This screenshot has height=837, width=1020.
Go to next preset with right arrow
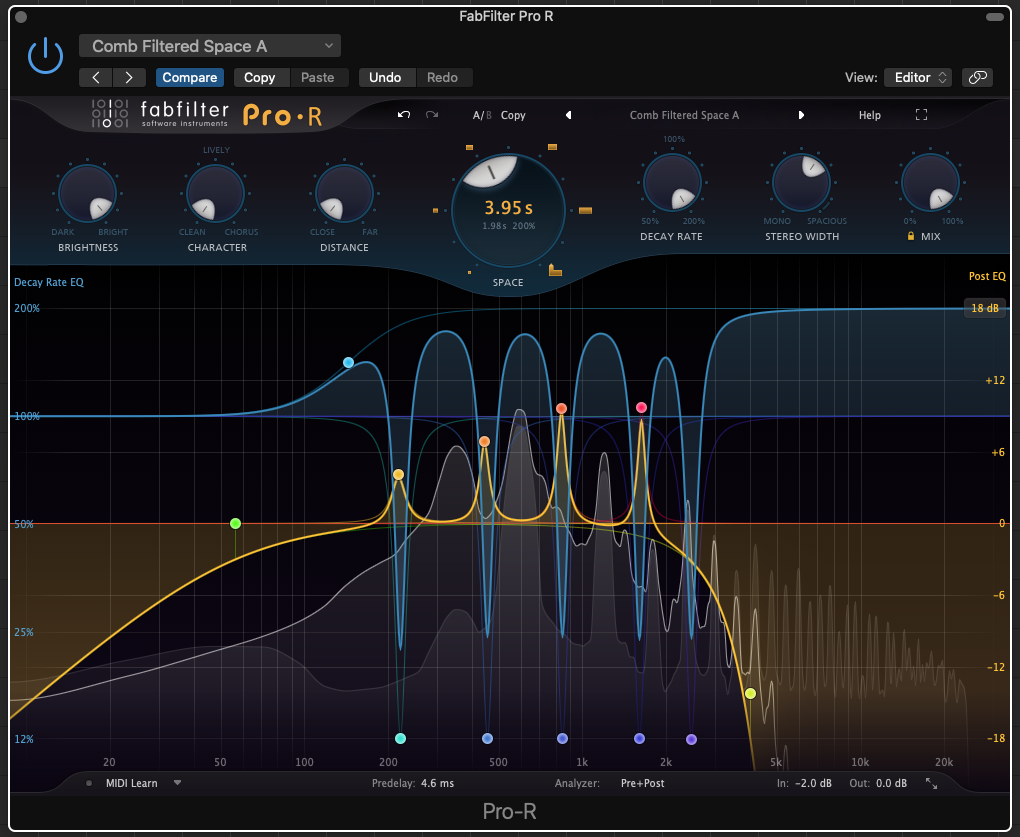[801, 115]
